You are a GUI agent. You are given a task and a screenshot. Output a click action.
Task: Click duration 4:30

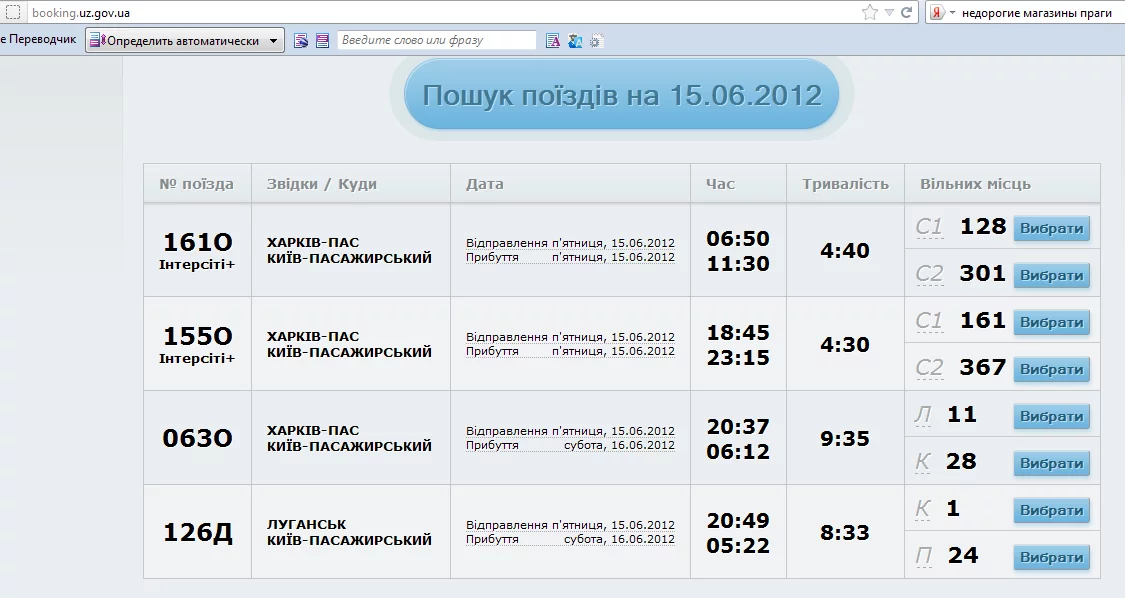pyautogui.click(x=845, y=345)
